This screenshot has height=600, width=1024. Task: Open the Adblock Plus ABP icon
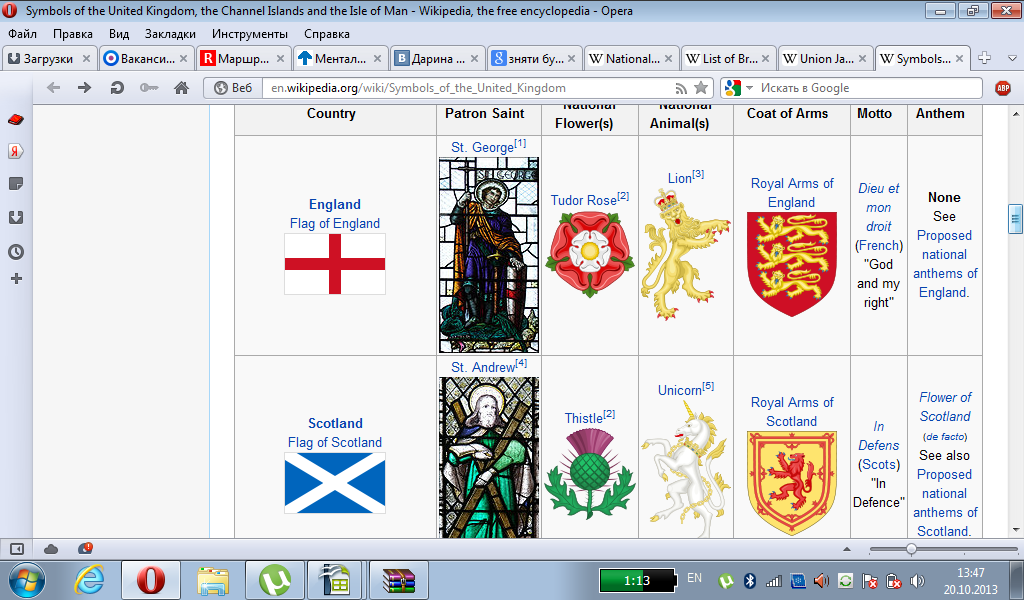click(1002, 88)
